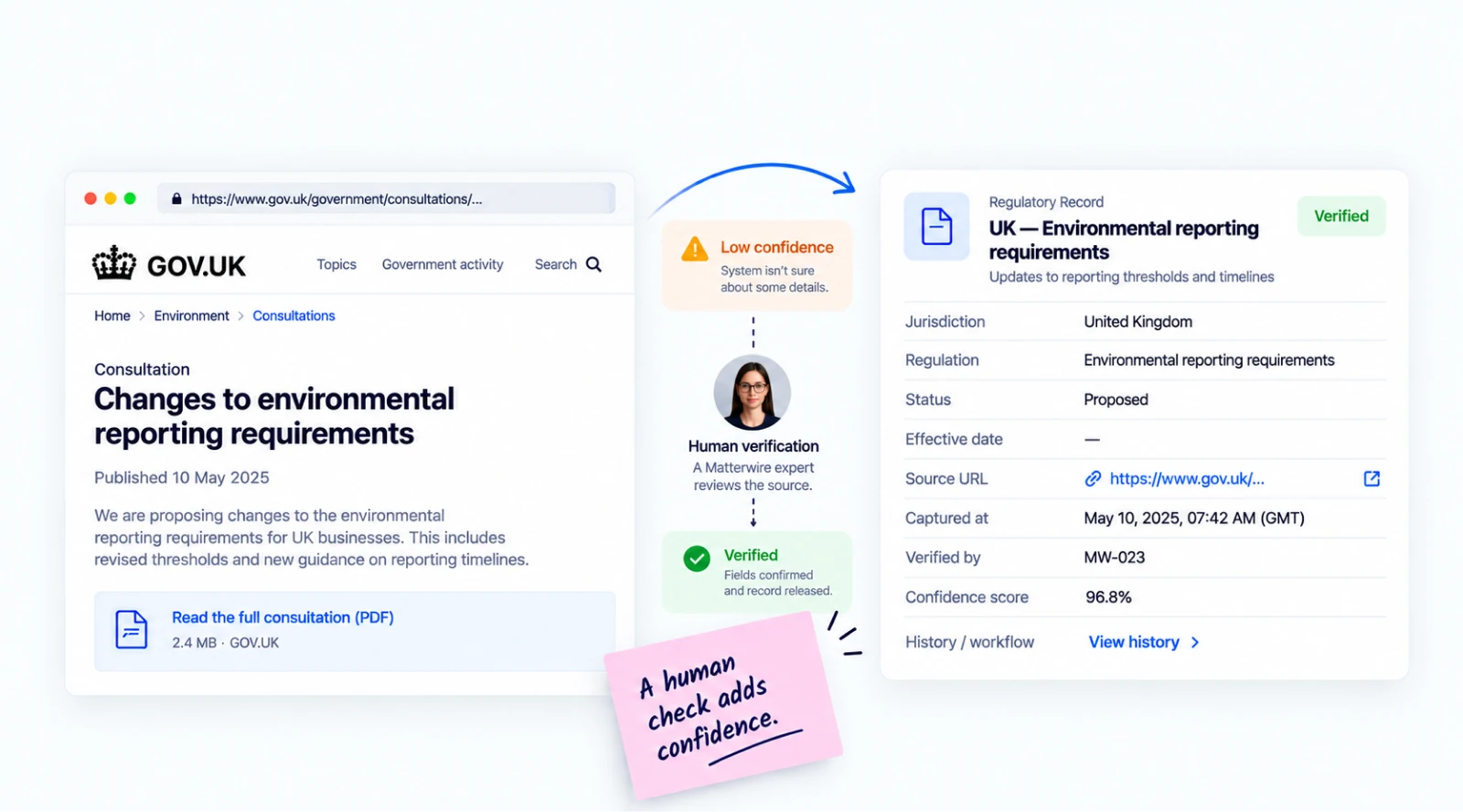Open the https://www.gov.uk/... source link
This screenshot has width=1463, height=812.
1187,478
